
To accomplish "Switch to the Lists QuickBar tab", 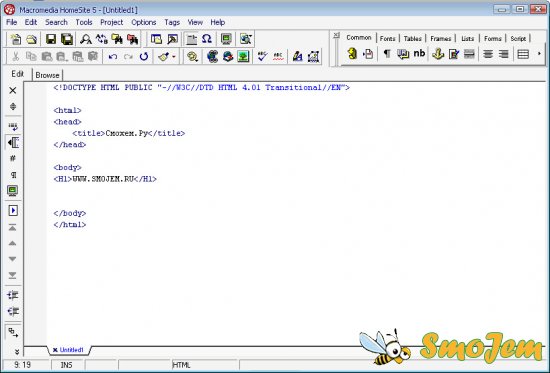I will [x=468, y=39].
